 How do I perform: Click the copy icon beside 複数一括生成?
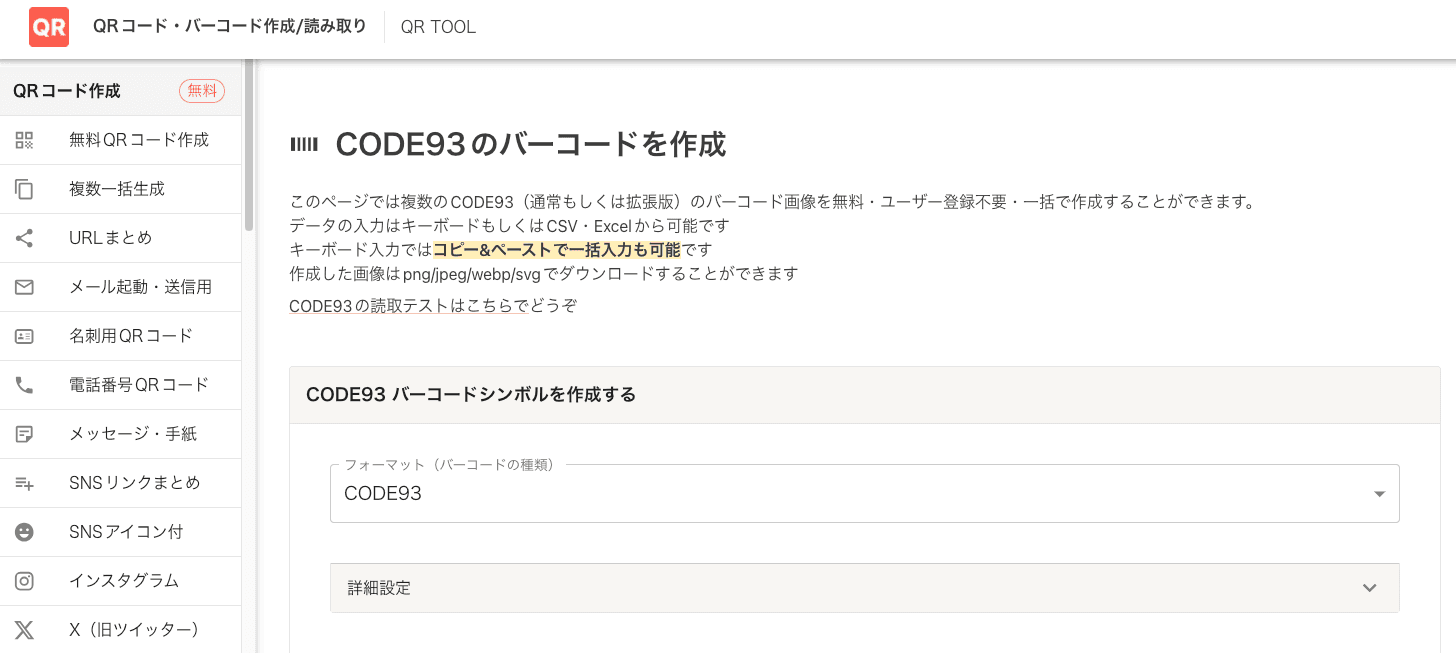(24, 189)
